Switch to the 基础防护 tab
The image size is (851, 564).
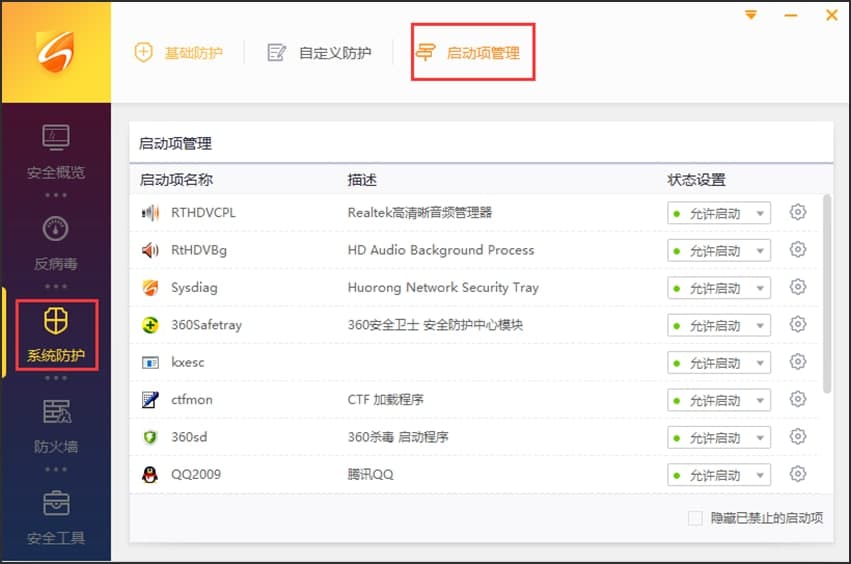coord(179,53)
